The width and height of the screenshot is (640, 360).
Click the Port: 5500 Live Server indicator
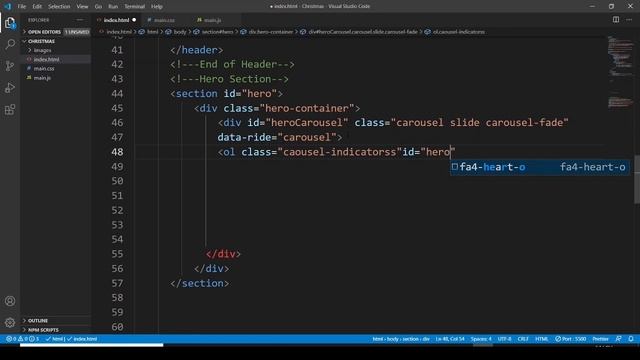(571, 339)
